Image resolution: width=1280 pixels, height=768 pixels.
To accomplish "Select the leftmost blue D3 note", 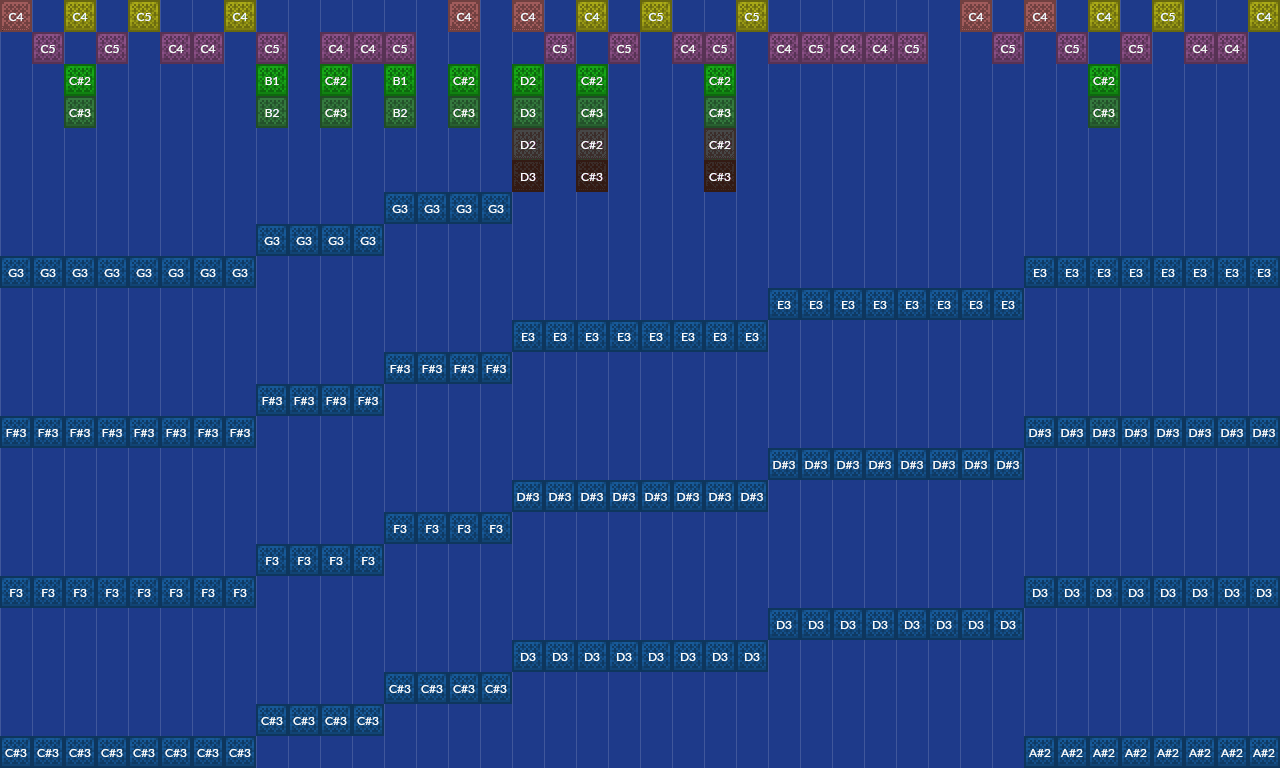I will point(528,656).
